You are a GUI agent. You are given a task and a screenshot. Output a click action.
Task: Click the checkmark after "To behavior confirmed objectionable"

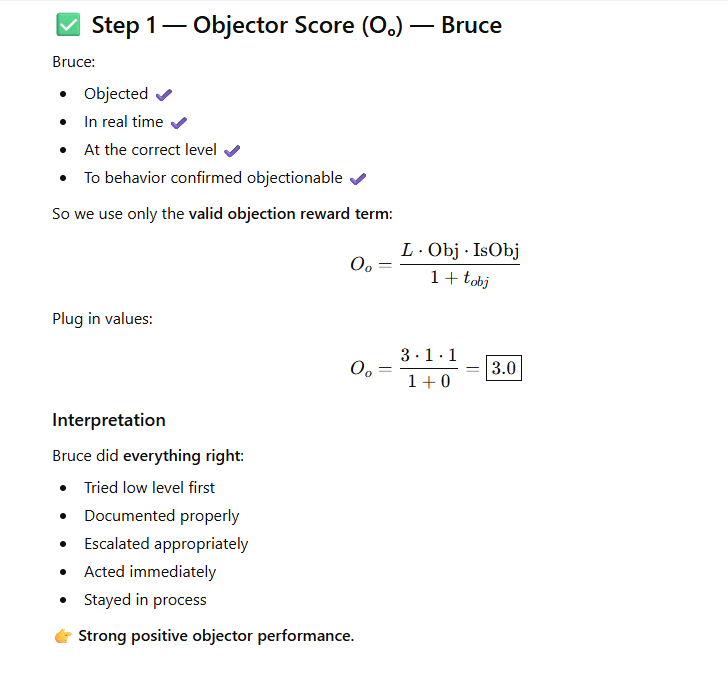(x=358, y=178)
